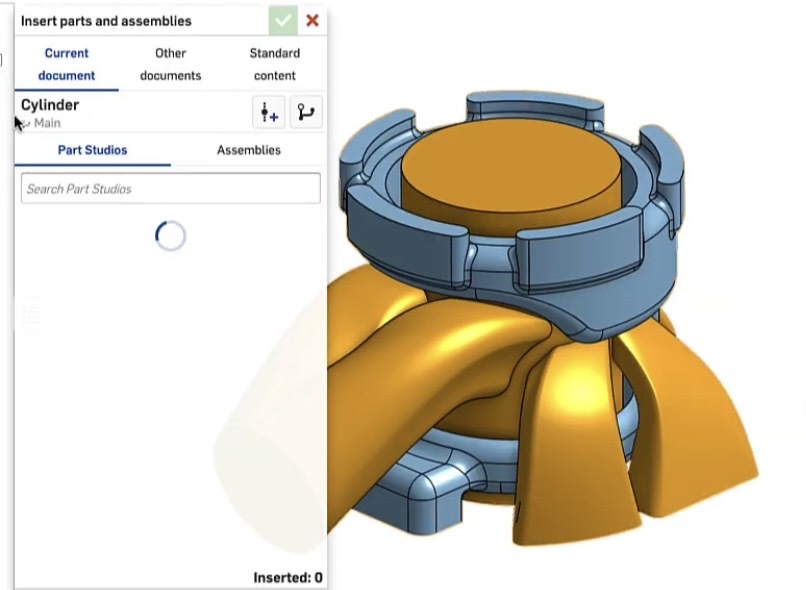Switch to the Current document tab
This screenshot has width=806, height=590.
click(x=67, y=64)
